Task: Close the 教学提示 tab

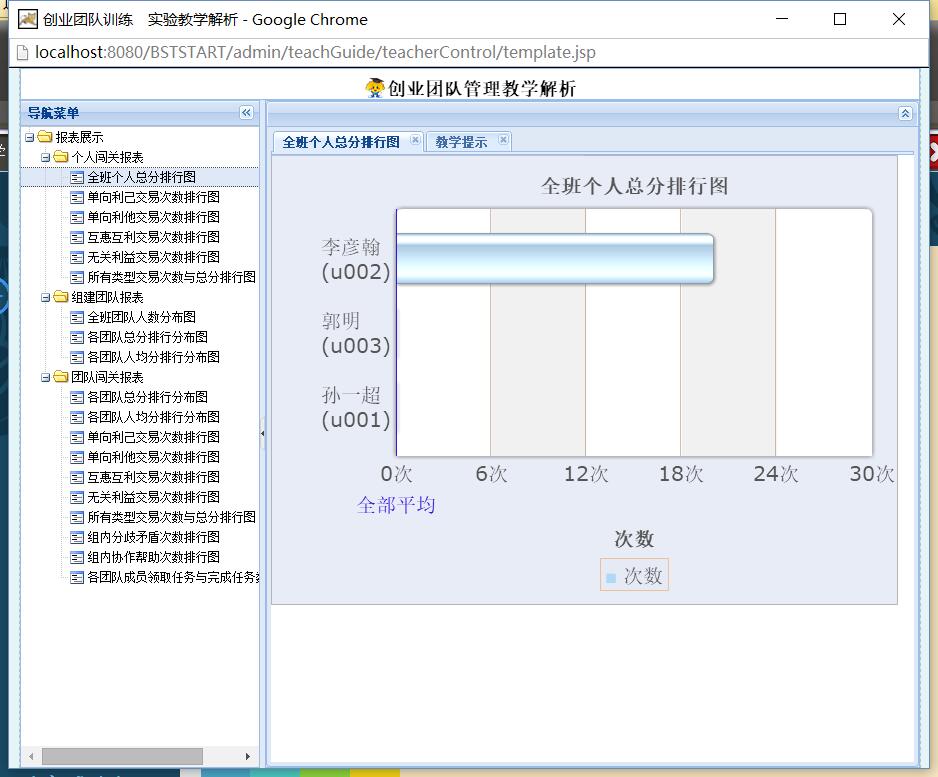Action: 503,141
